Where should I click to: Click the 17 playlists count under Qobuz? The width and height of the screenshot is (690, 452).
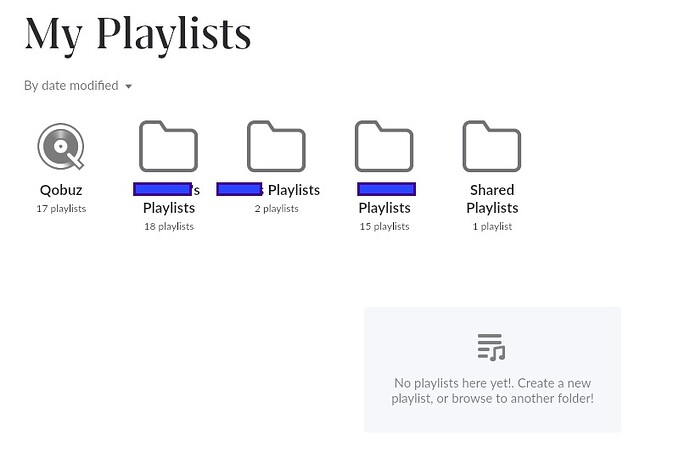coord(61,209)
